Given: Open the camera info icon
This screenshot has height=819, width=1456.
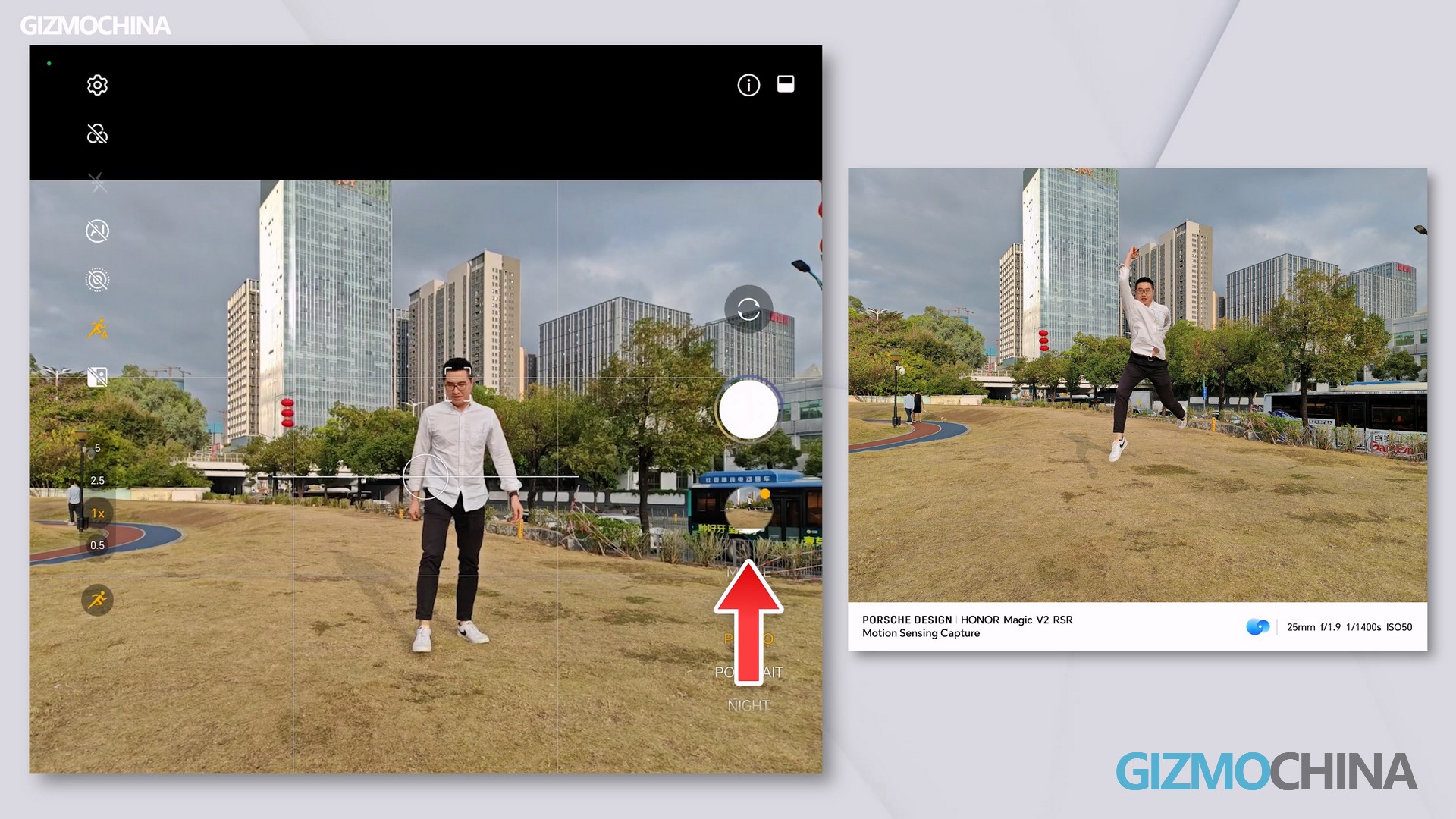Looking at the screenshot, I should click(748, 85).
